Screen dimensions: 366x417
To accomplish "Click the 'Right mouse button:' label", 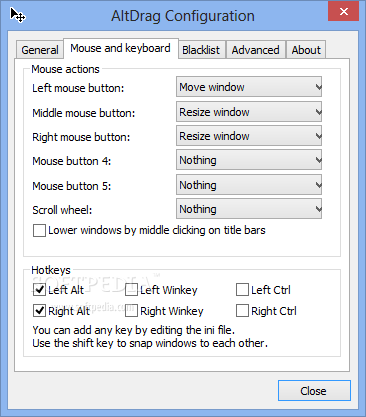I will pyautogui.click(x=81, y=137).
